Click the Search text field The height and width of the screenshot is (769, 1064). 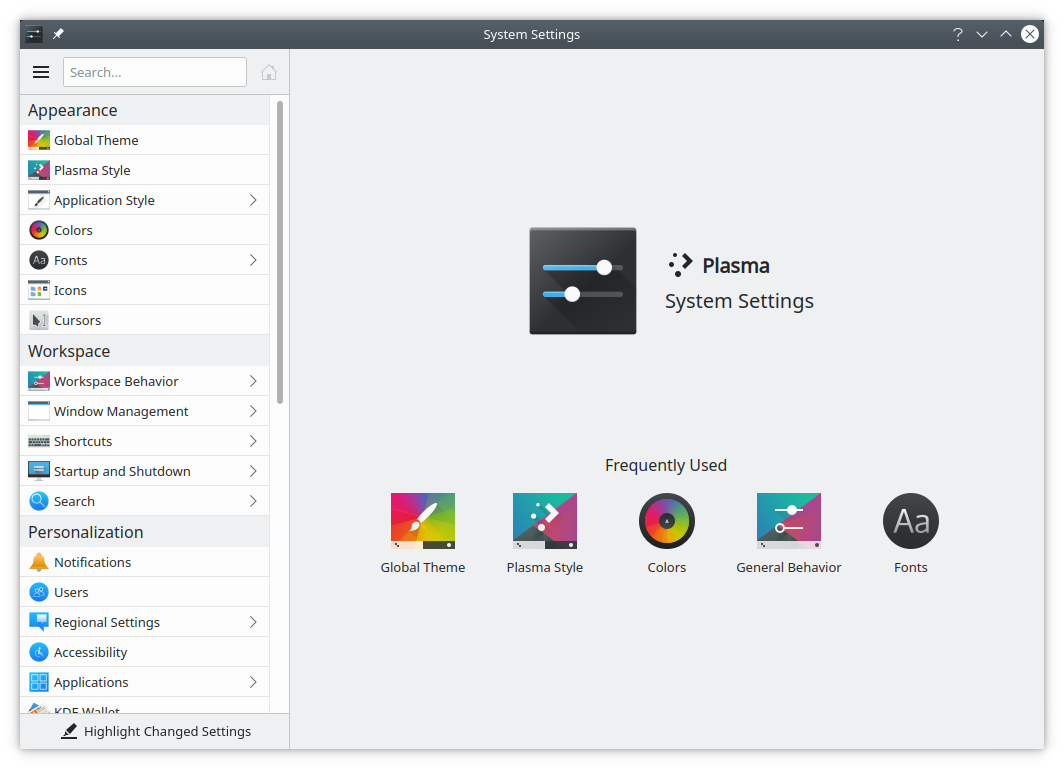tap(155, 72)
